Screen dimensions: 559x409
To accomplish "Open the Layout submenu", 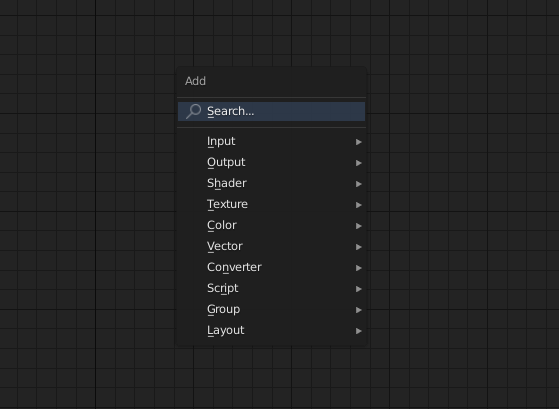I will [271, 331].
